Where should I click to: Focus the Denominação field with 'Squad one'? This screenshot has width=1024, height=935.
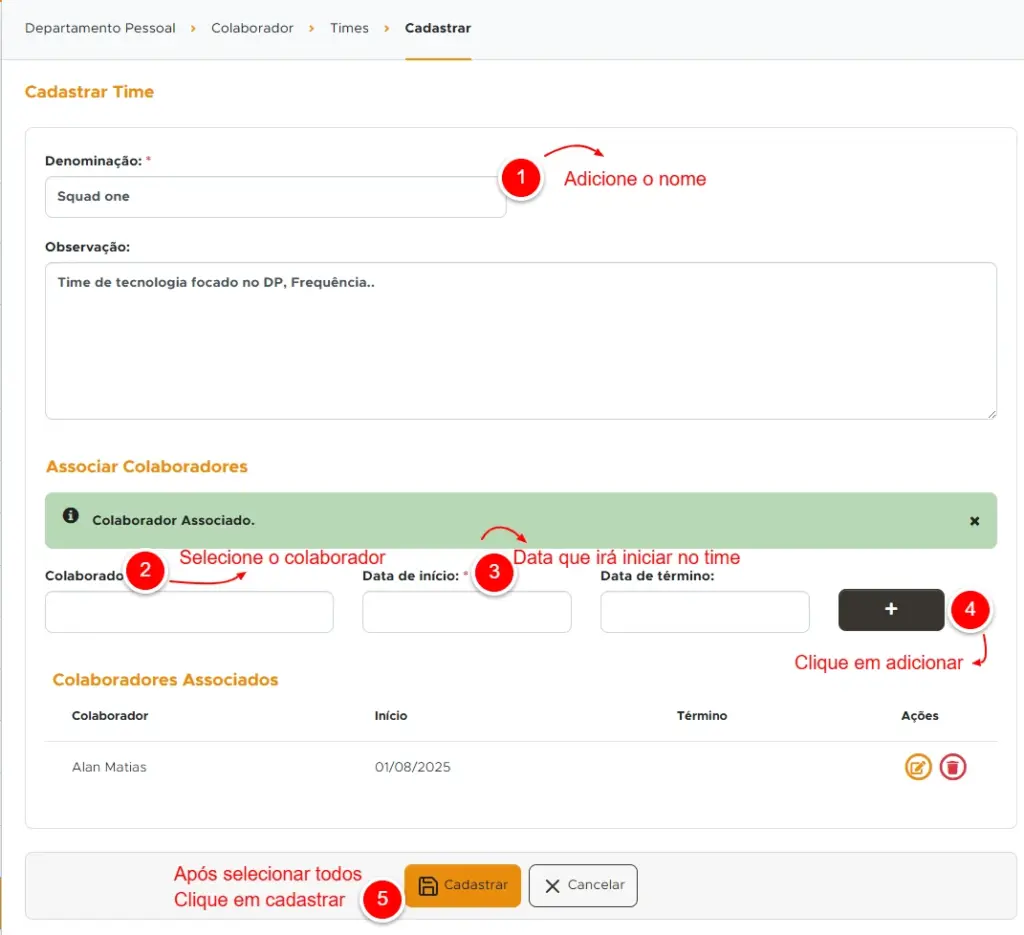(x=275, y=197)
